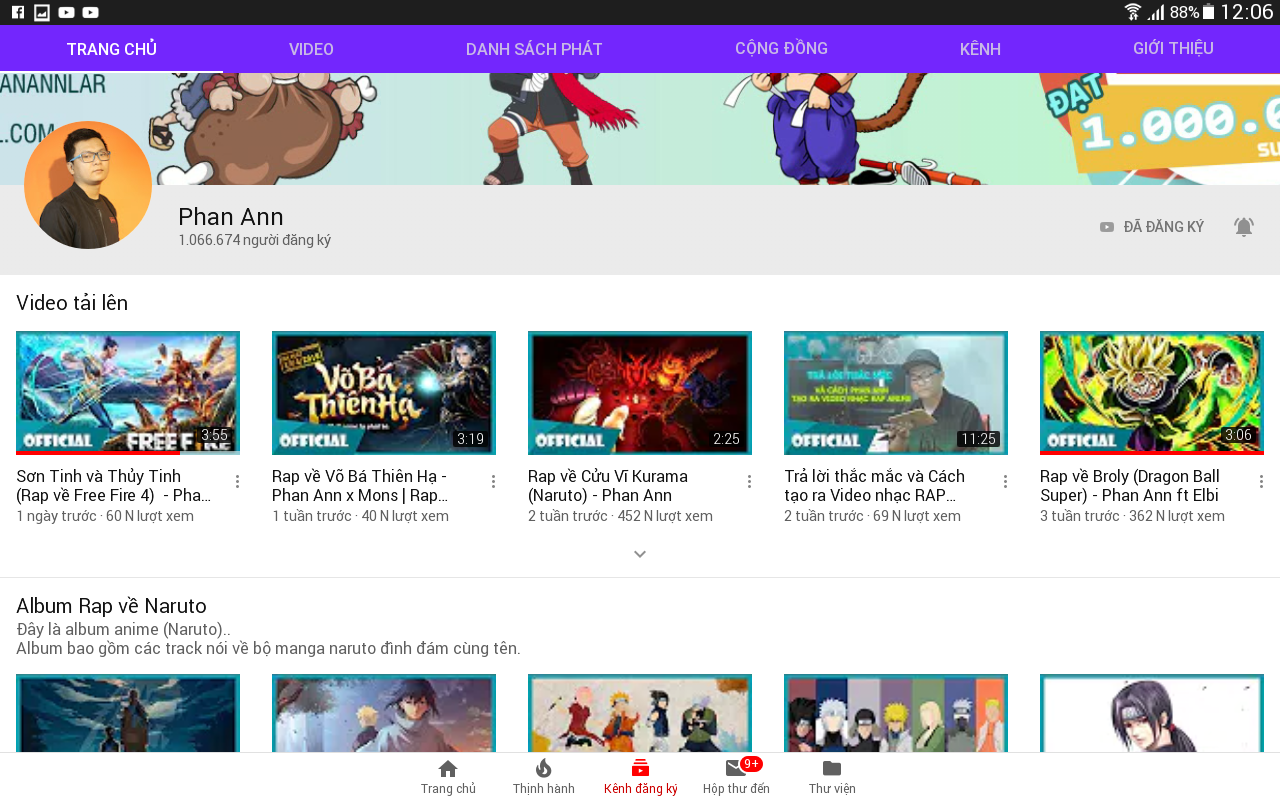Tap subscriber count 1.066.674 người đăng ký
Viewport: 1280px width, 800px height.
click(x=254, y=240)
